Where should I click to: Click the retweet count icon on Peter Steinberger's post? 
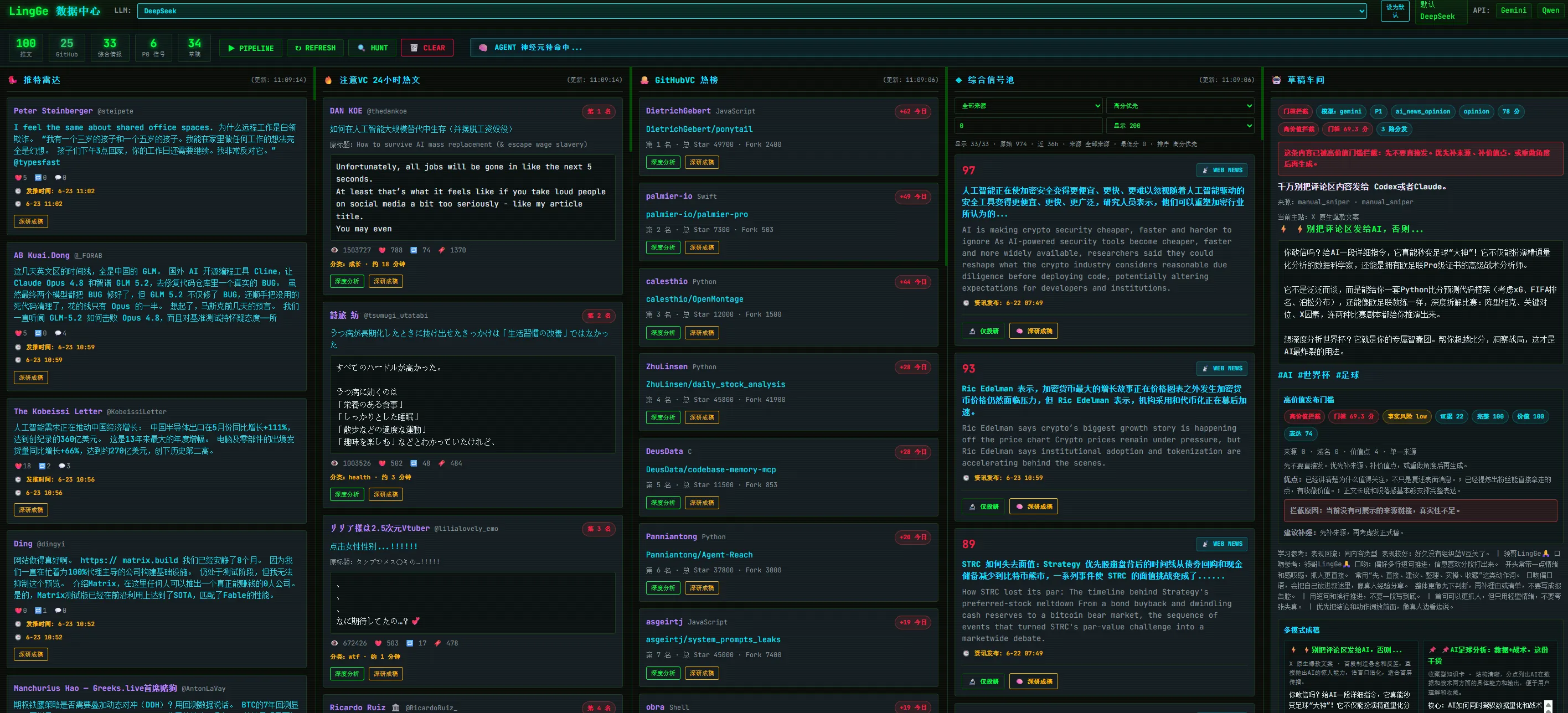[x=38, y=178]
